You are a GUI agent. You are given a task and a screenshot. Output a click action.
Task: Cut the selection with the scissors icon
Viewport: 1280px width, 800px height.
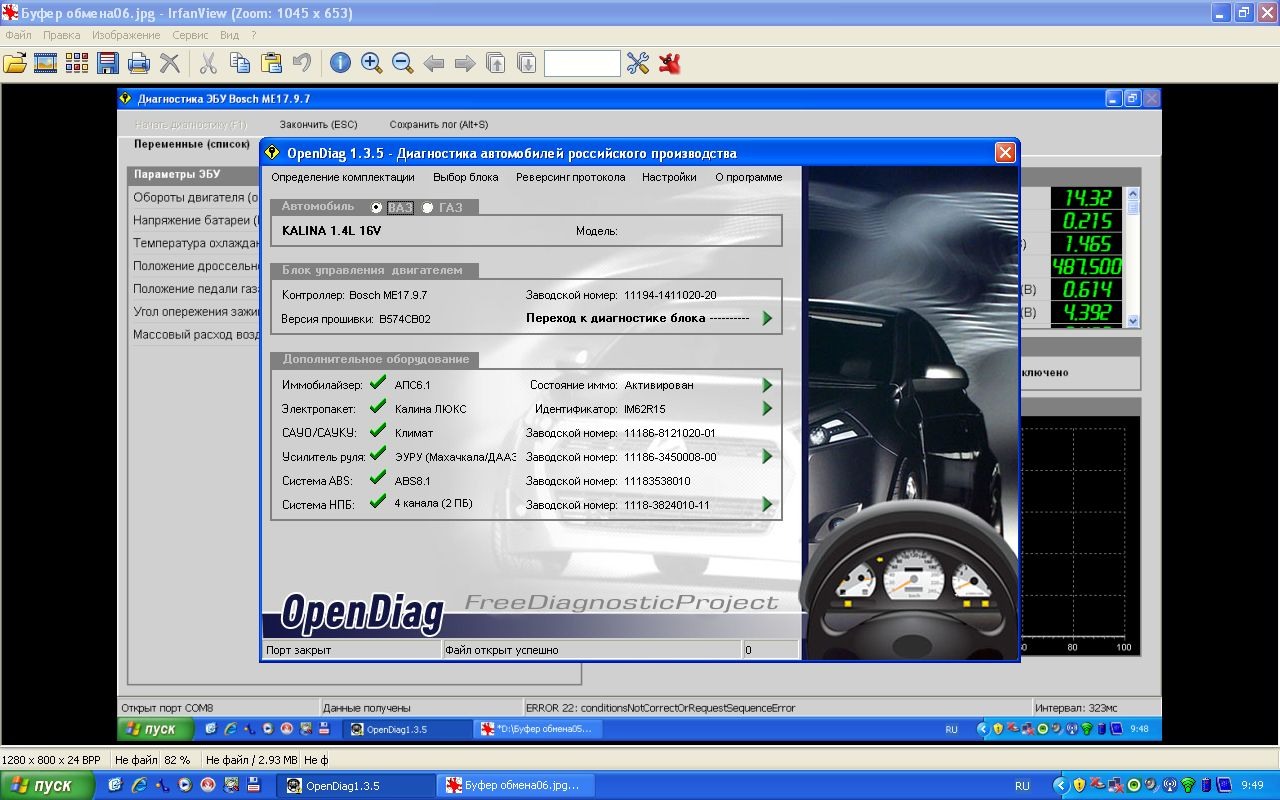pyautogui.click(x=208, y=63)
